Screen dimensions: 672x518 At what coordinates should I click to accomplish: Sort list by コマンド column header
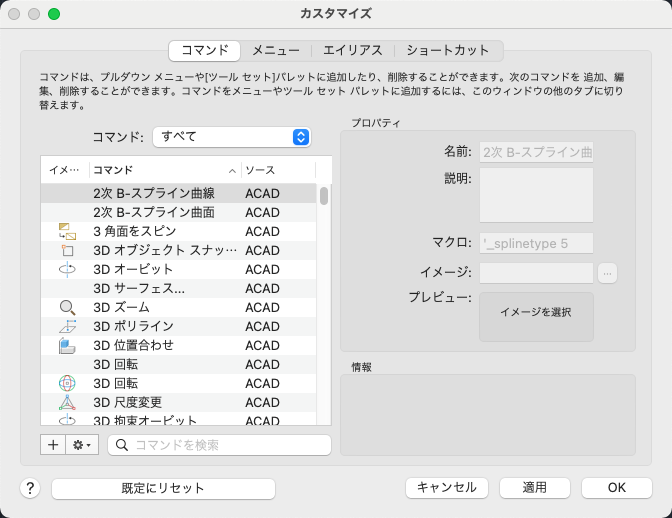coord(165,170)
